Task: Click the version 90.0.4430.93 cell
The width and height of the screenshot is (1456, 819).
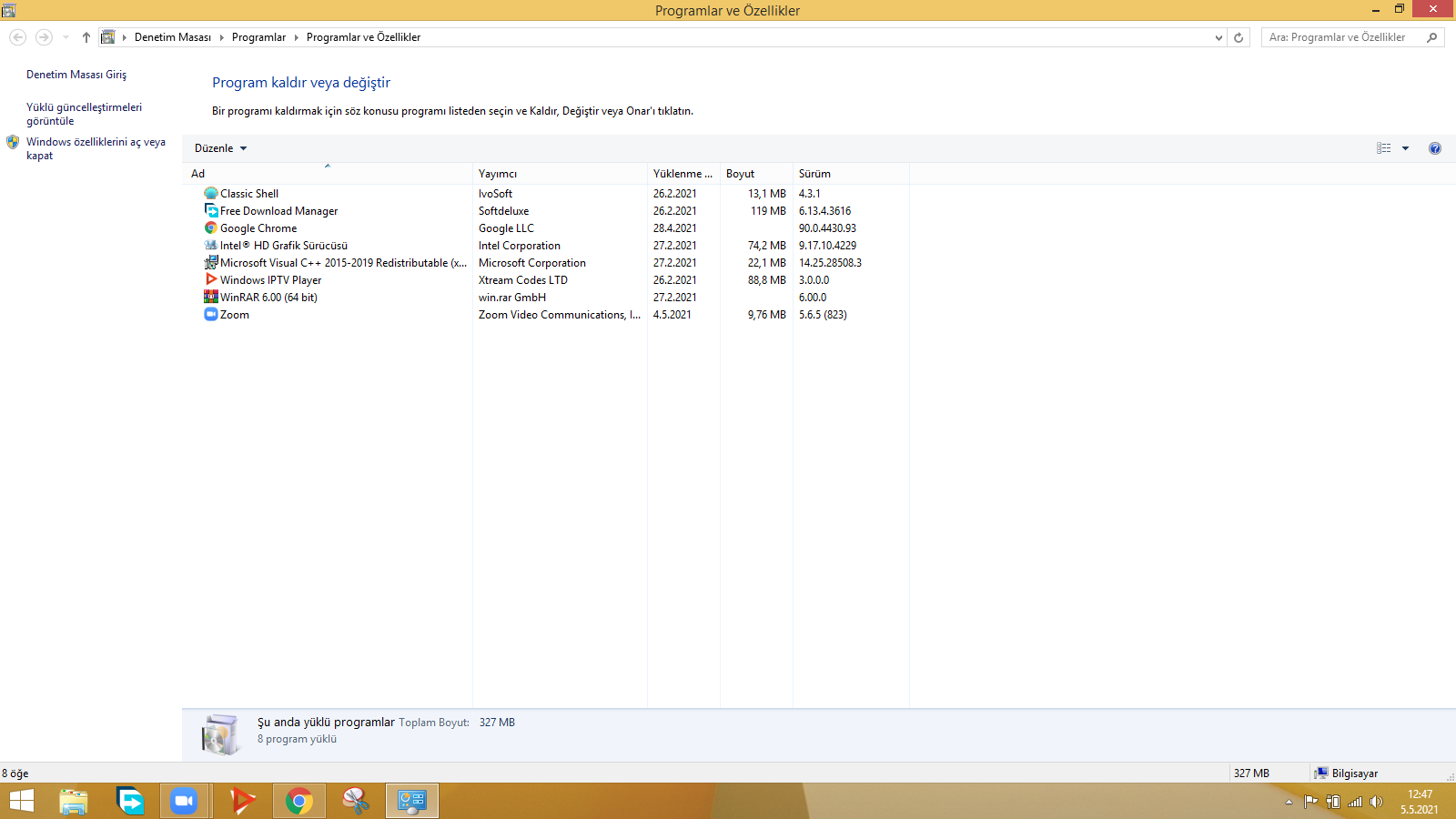Action: pyautogui.click(x=827, y=228)
